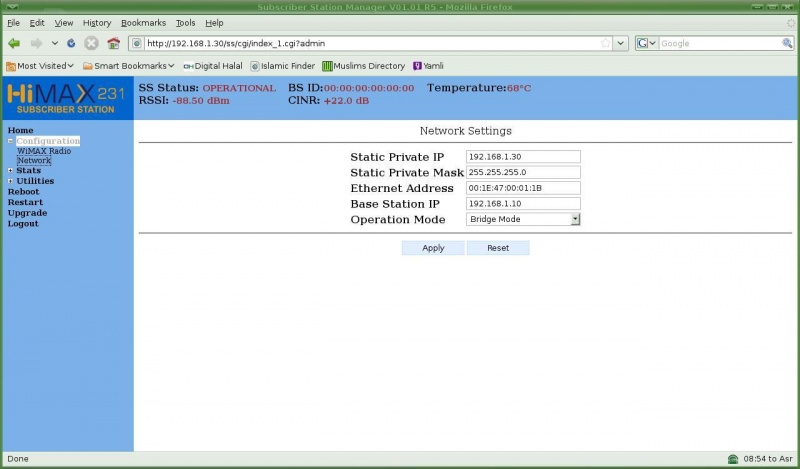
Task: Open the Smart Bookmarks folder
Action: [x=129, y=66]
